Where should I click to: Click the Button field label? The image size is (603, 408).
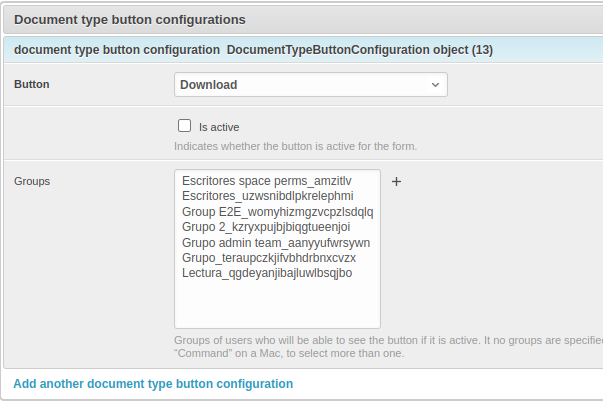coord(32,85)
